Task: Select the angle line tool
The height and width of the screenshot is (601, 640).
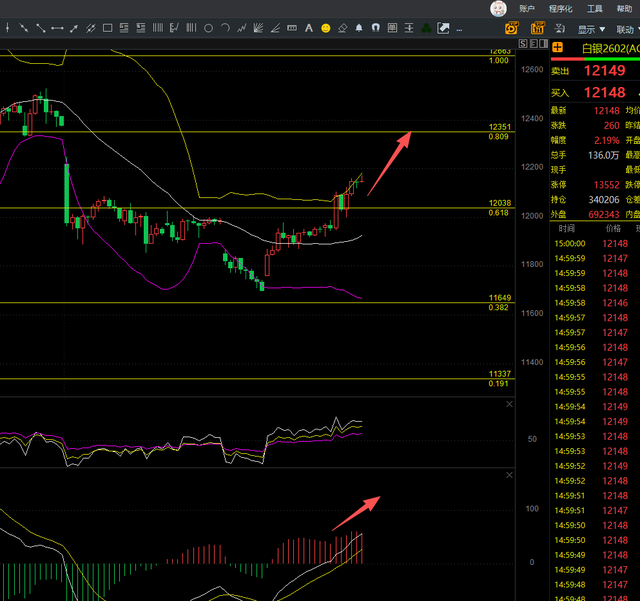Action: click(275, 28)
